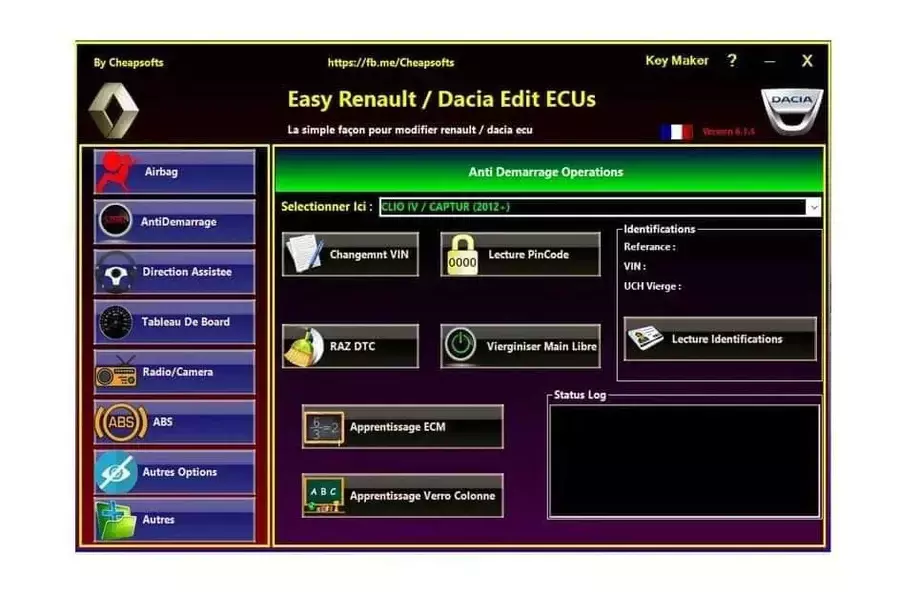Image resolution: width=900 pixels, height=595 pixels.
Task: Click Vierginiser Main Libre button
Action: click(520, 346)
